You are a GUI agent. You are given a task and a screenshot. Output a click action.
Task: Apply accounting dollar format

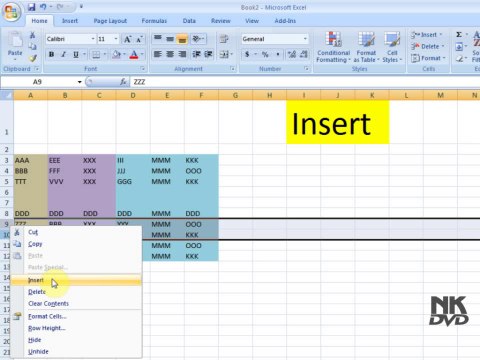point(247,54)
